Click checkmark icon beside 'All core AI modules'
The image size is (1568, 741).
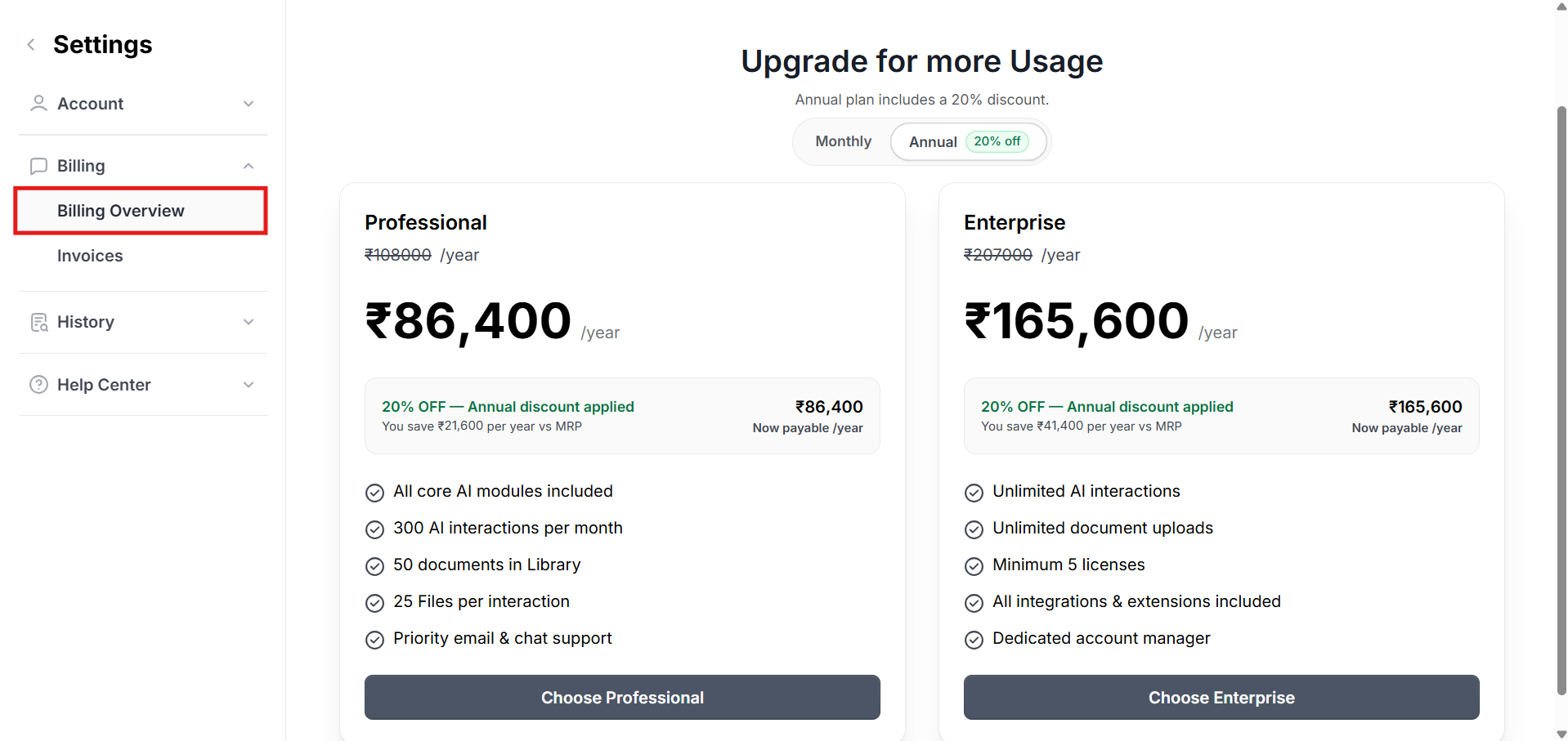374,493
